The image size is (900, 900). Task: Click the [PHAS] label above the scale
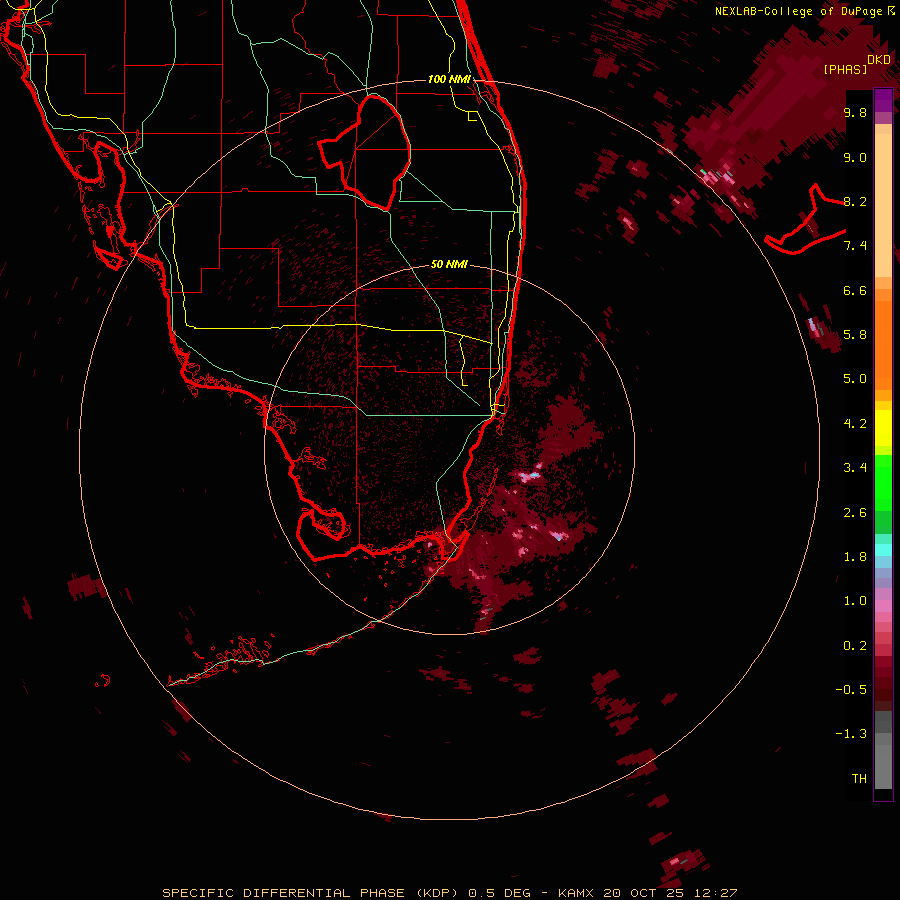[845, 69]
